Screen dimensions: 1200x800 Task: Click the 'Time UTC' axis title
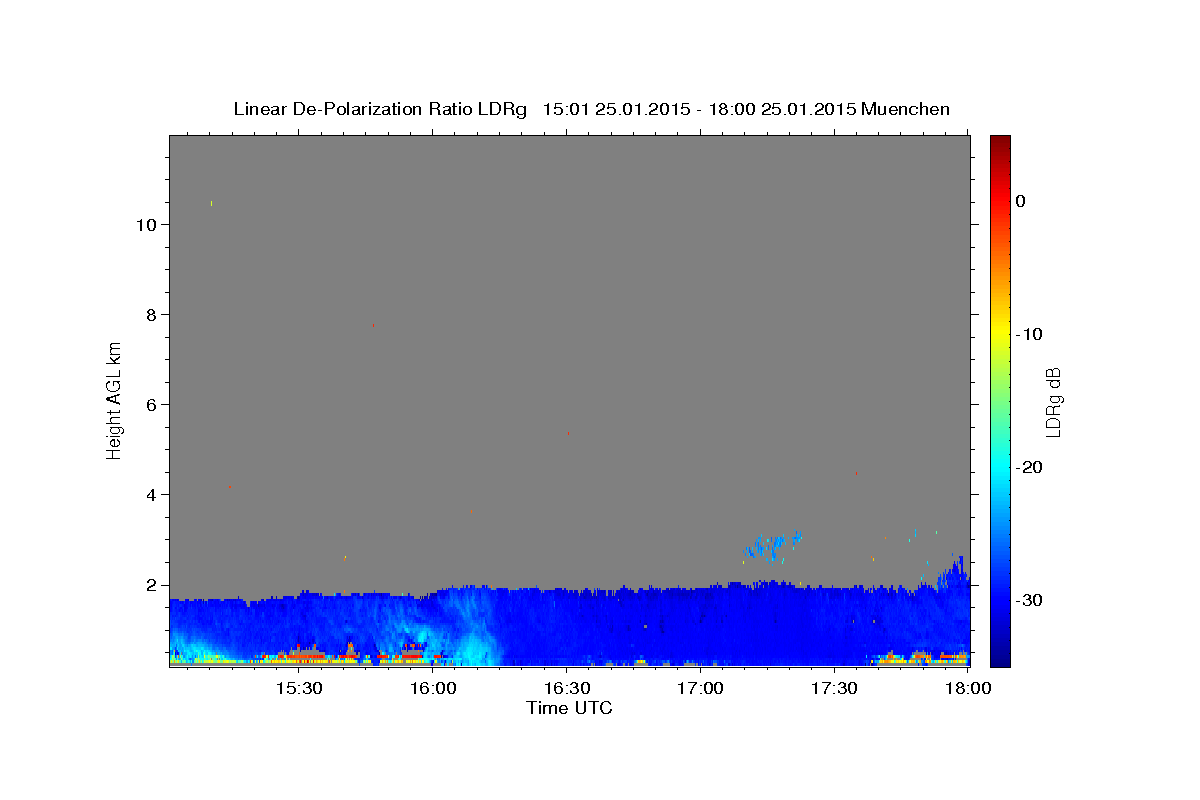click(569, 708)
